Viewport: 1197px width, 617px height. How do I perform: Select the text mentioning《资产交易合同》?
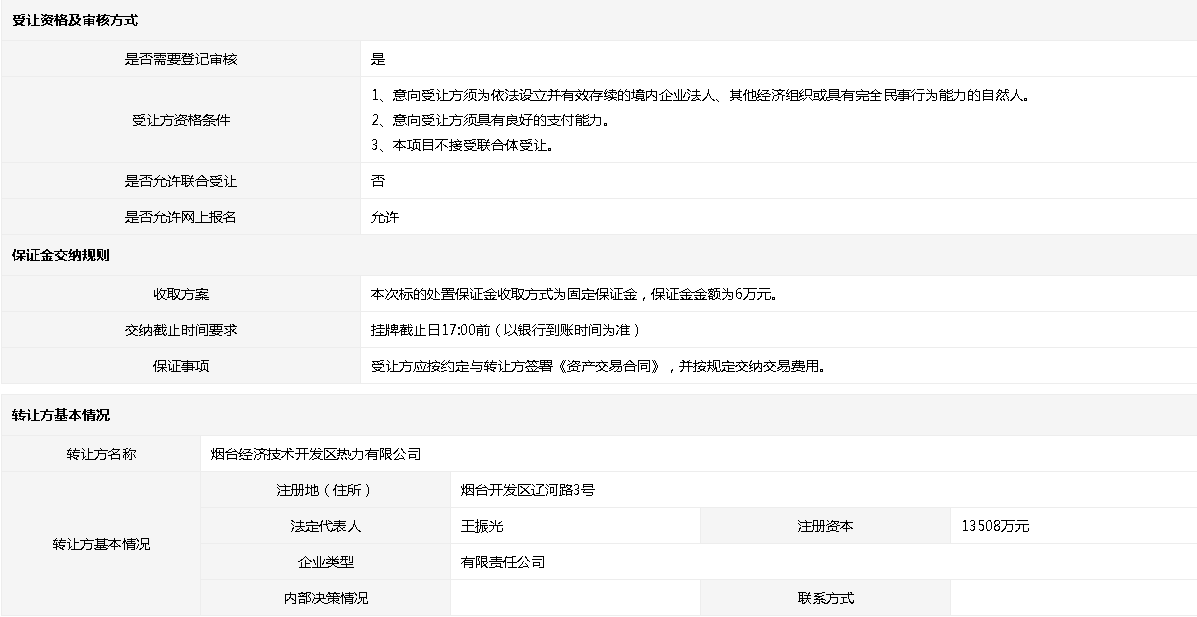pos(598,366)
